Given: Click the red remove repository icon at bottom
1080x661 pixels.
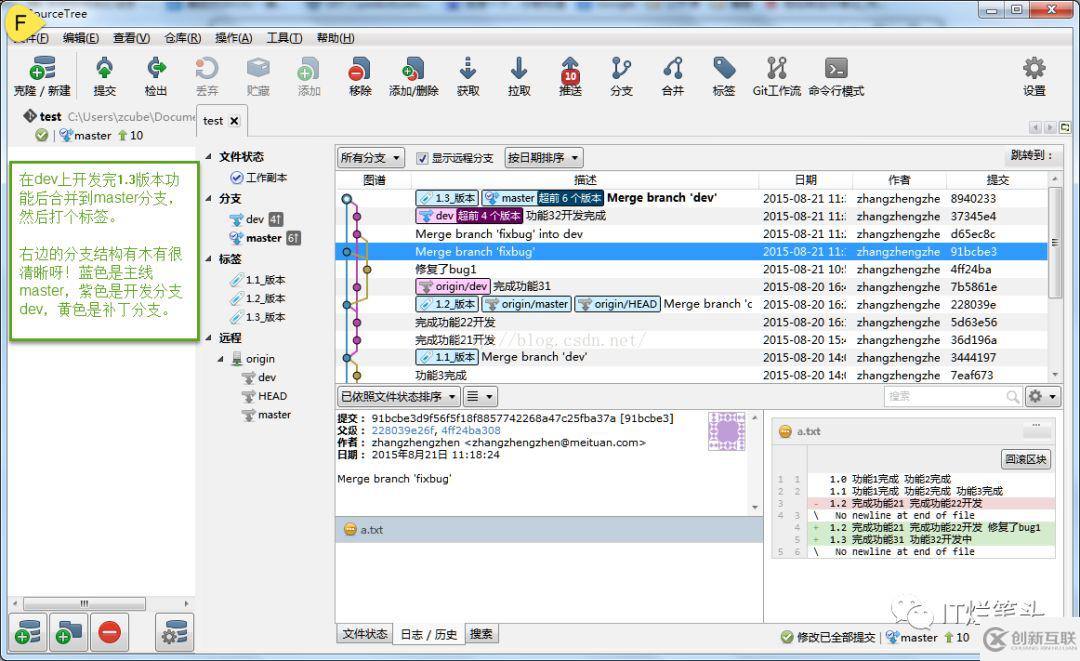Looking at the screenshot, I should [x=110, y=632].
